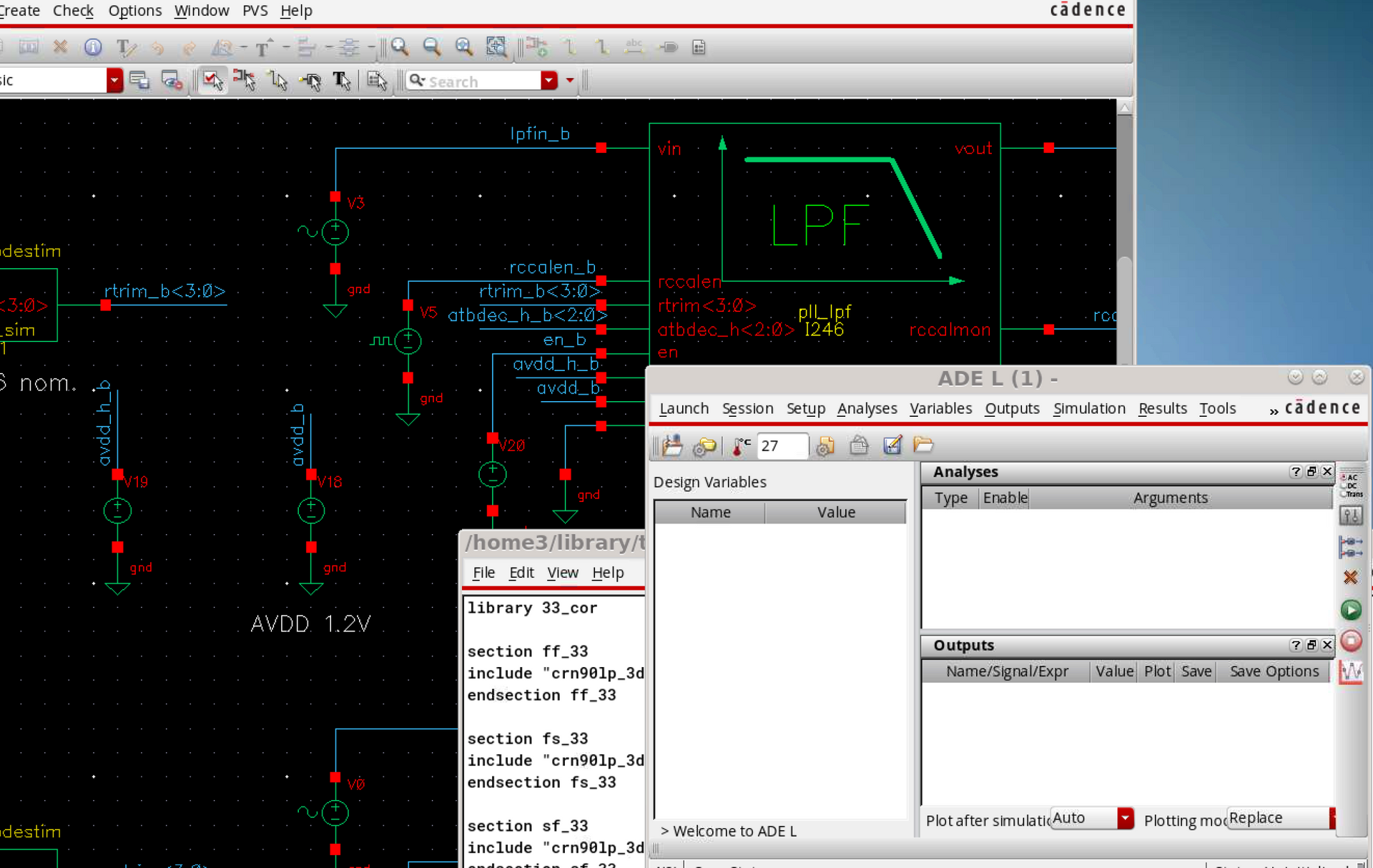
Task: Click the zoom out magnifier icon
Action: click(x=432, y=47)
